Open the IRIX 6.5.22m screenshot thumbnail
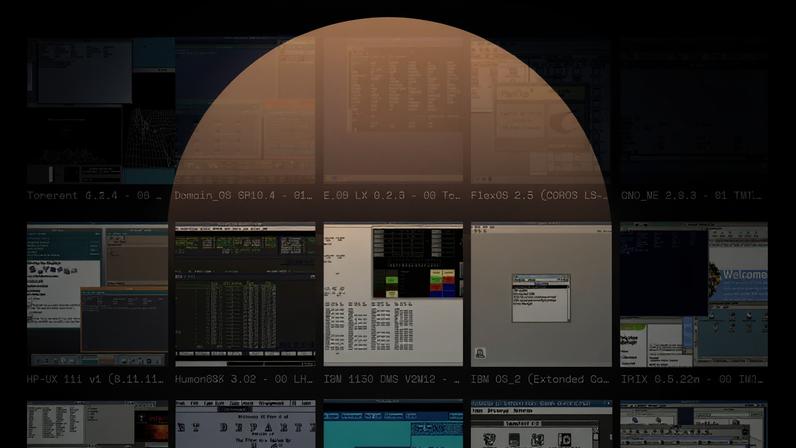This screenshot has width=796, height=448. [693, 295]
